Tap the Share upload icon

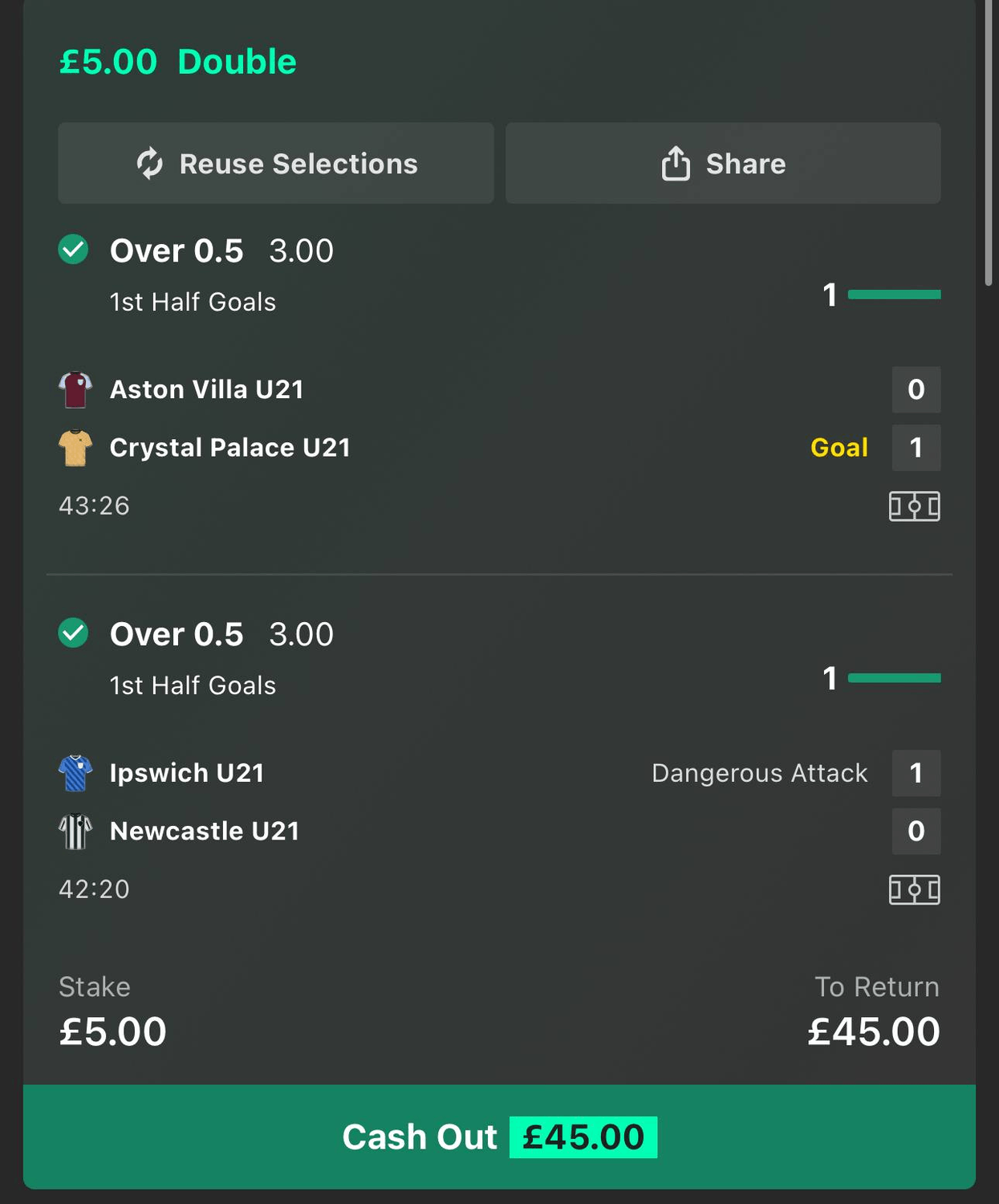[x=676, y=164]
